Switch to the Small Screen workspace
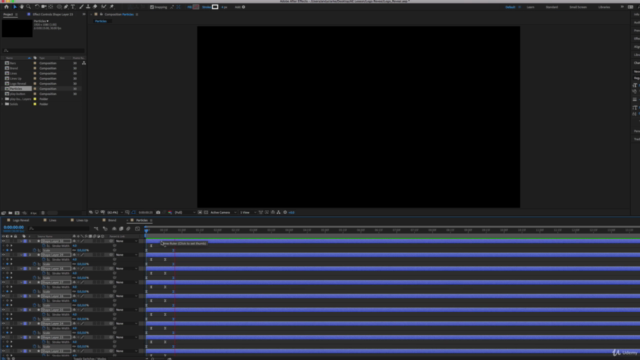 (x=578, y=7)
